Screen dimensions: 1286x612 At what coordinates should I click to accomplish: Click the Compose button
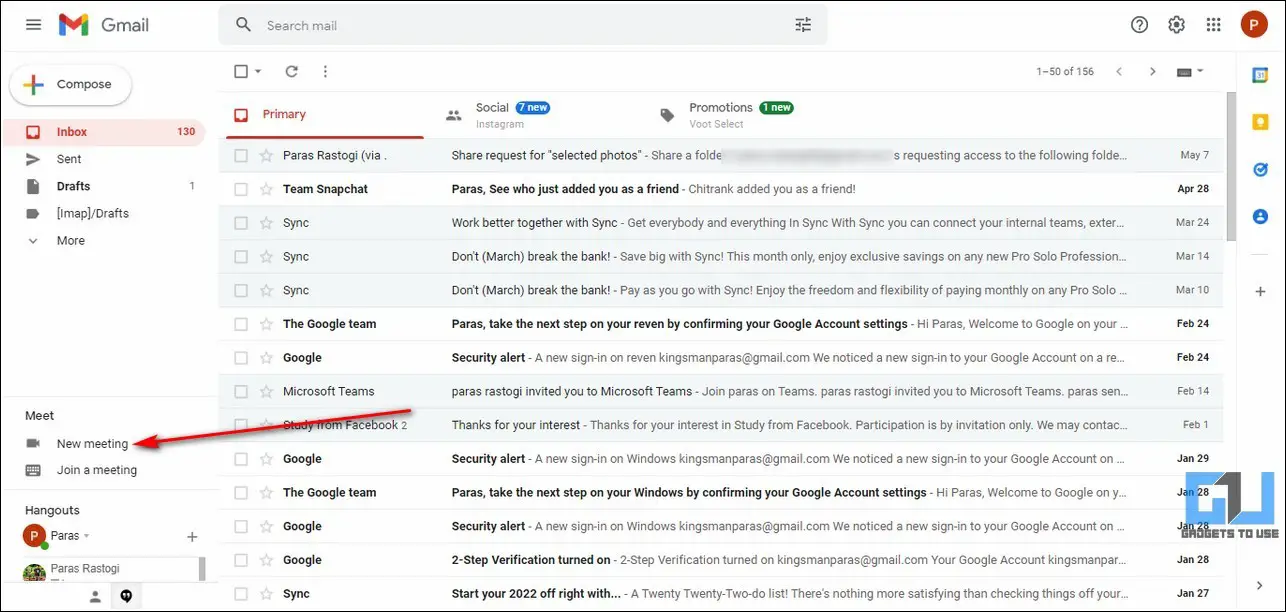point(70,85)
